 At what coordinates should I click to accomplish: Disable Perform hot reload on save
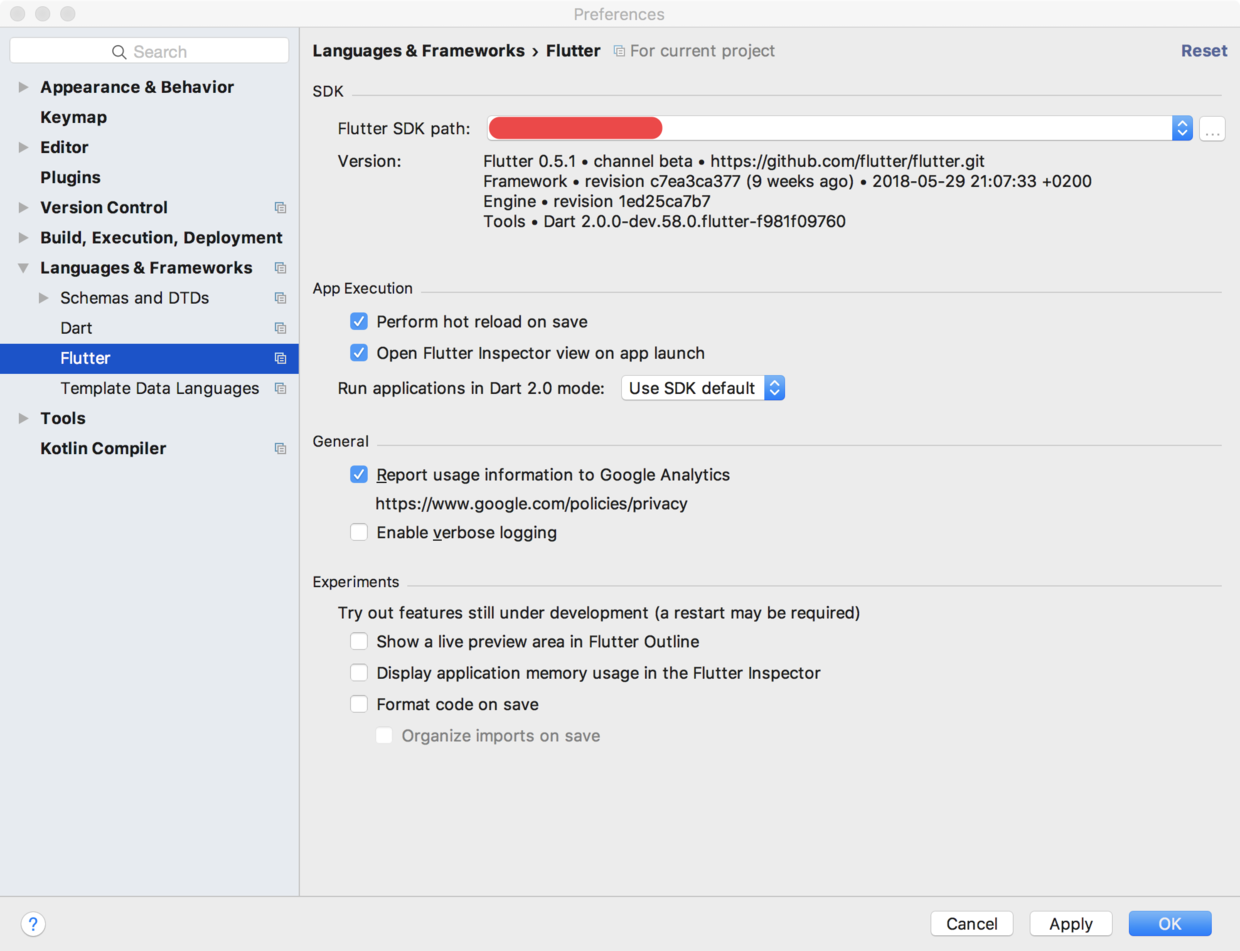pyautogui.click(x=359, y=322)
